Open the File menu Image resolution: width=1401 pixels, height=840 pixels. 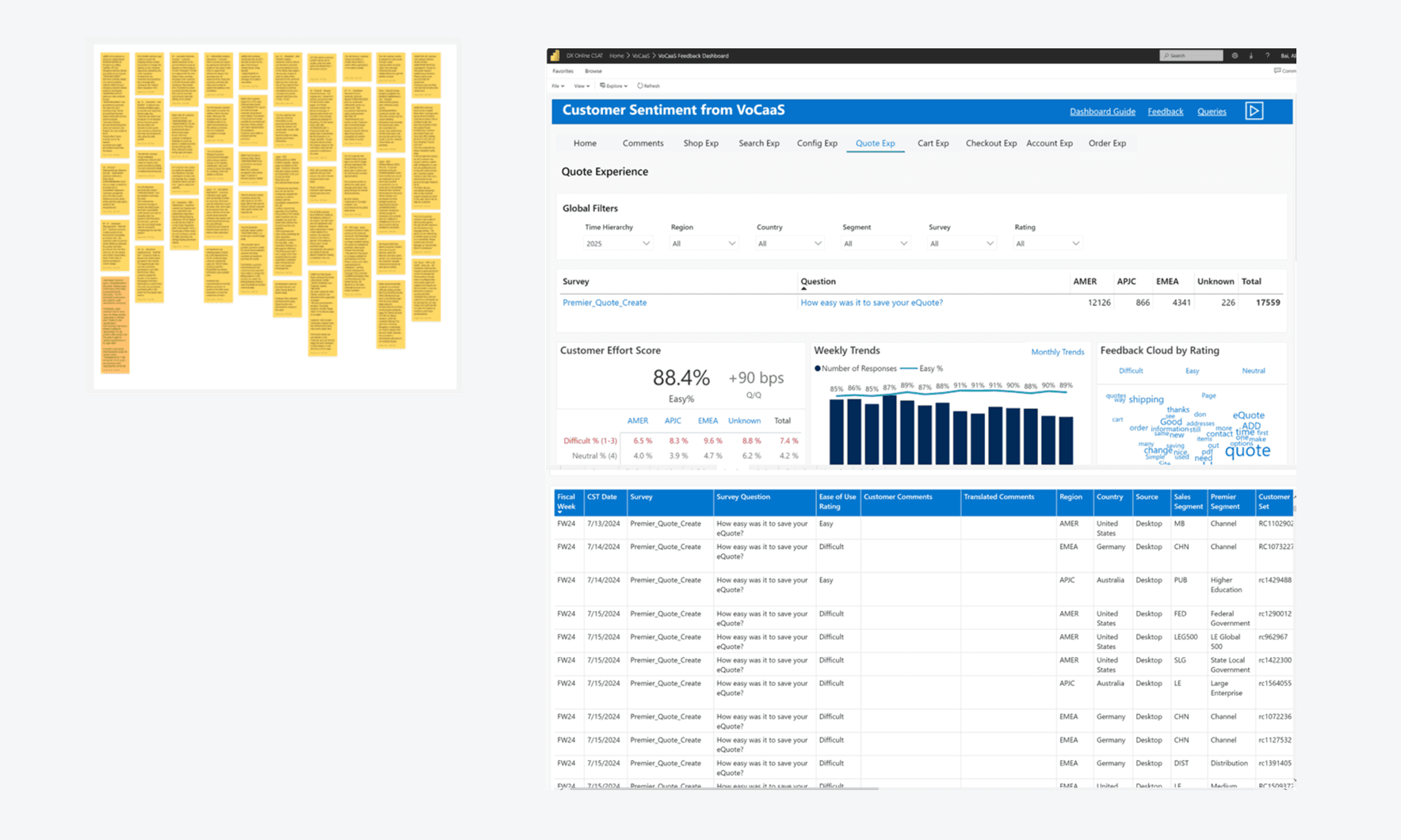[558, 86]
